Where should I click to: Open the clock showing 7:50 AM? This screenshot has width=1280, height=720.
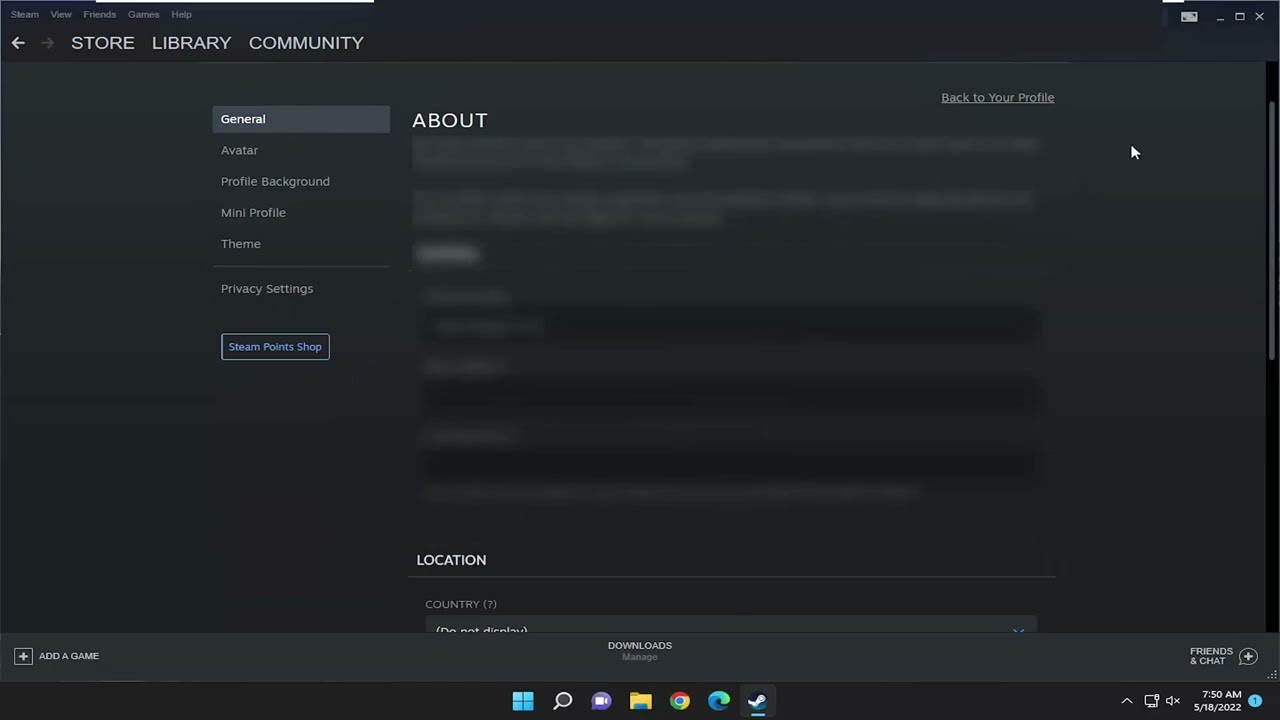[1219, 700]
